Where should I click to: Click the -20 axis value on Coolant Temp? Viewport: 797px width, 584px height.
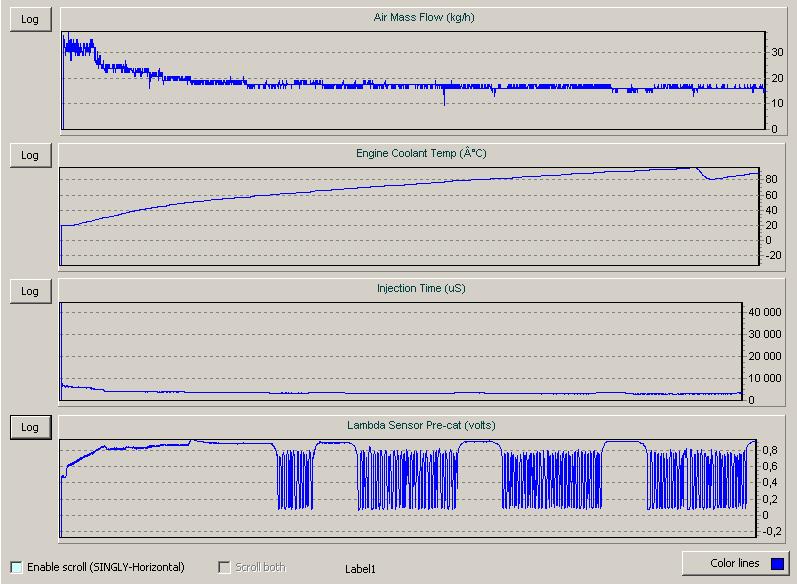[x=773, y=255]
